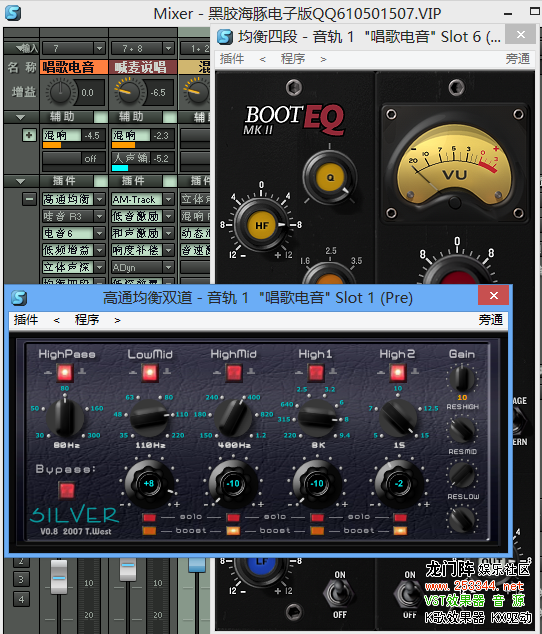
Task: Click the 唱歌电音 gain knob reading 0.0
Action: (x=61, y=92)
